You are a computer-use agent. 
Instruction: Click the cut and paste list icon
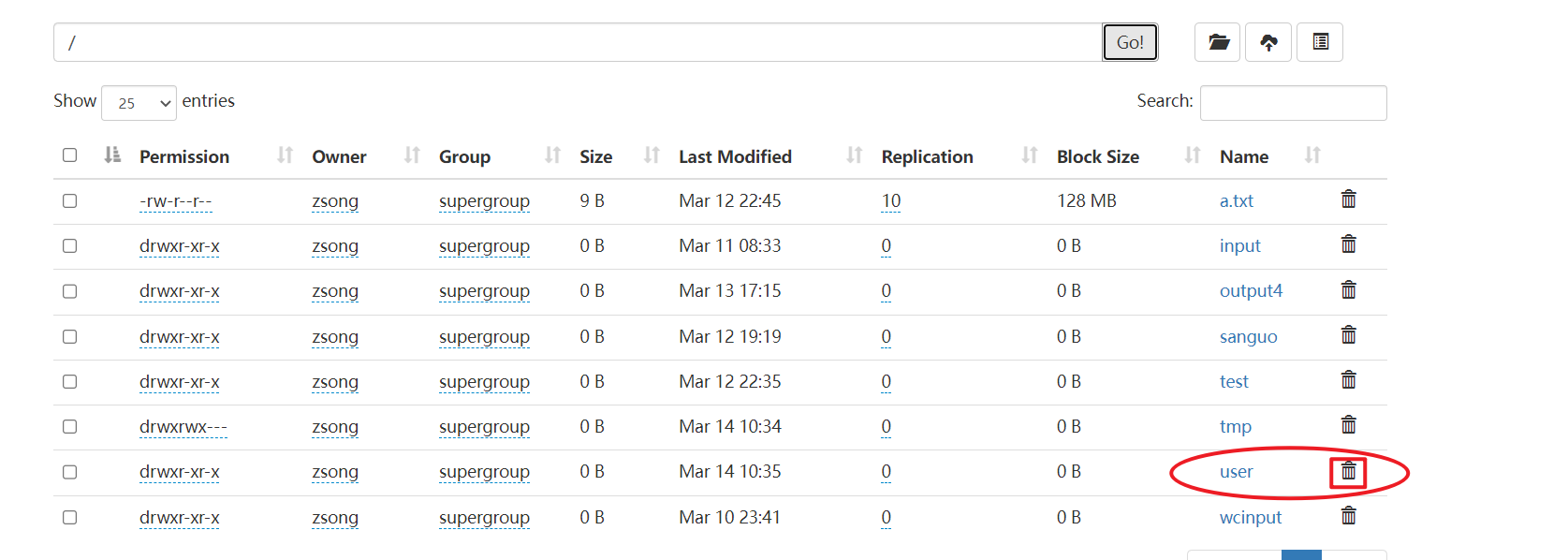[x=1320, y=42]
